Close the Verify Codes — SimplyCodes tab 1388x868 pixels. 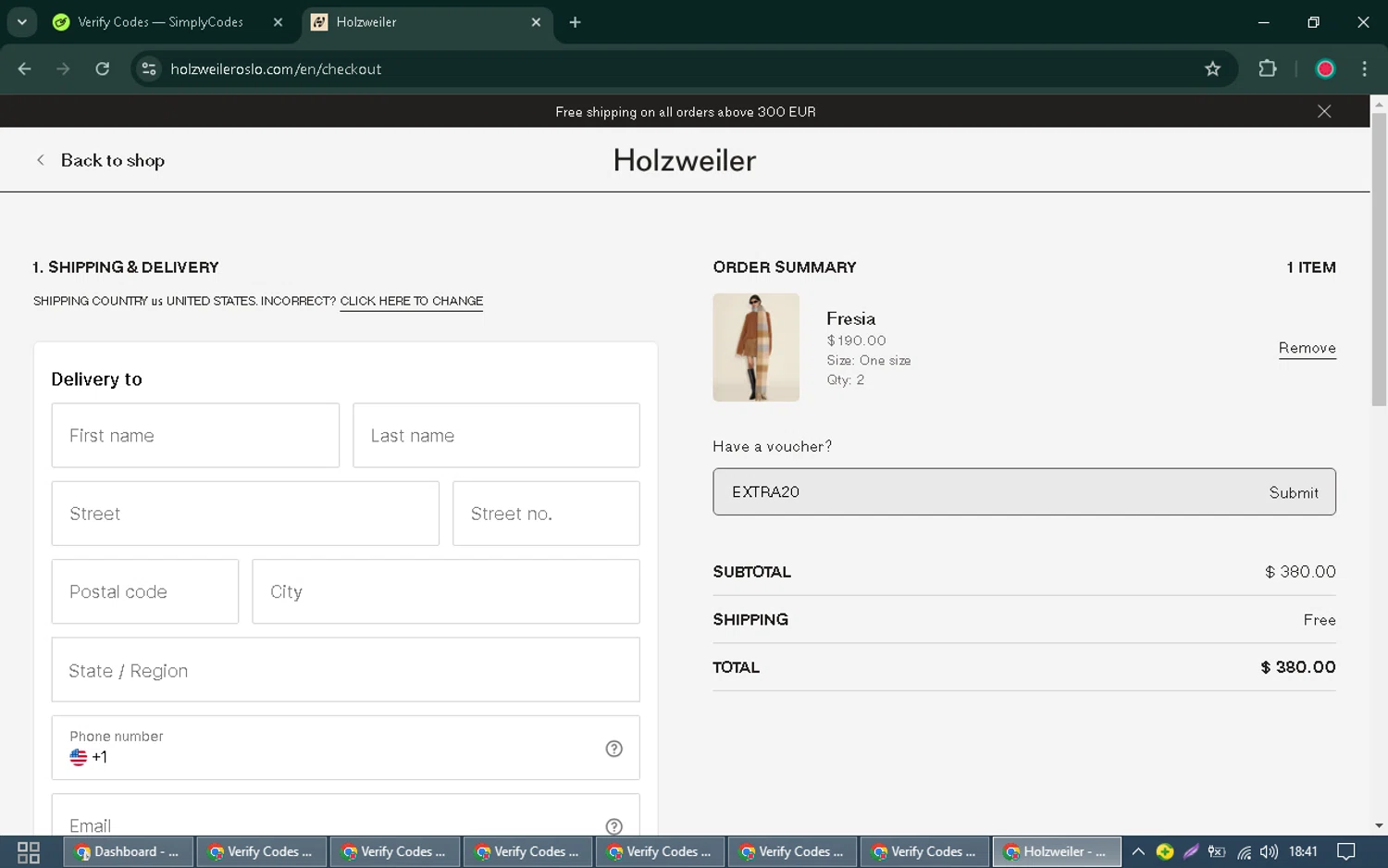coord(278,22)
